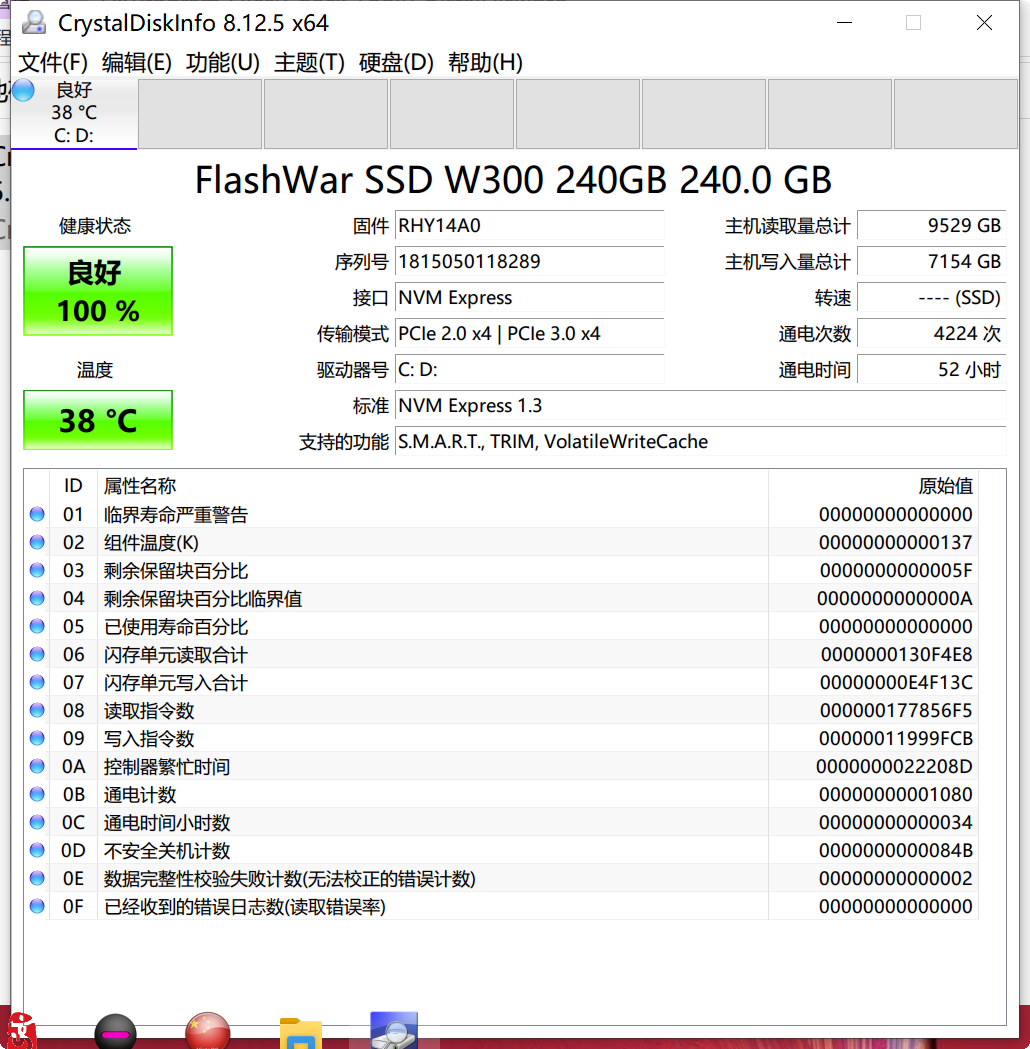Click the status circle of row 0A 控制器繁忙时间
Image resolution: width=1030 pixels, height=1049 pixels.
coord(37,766)
